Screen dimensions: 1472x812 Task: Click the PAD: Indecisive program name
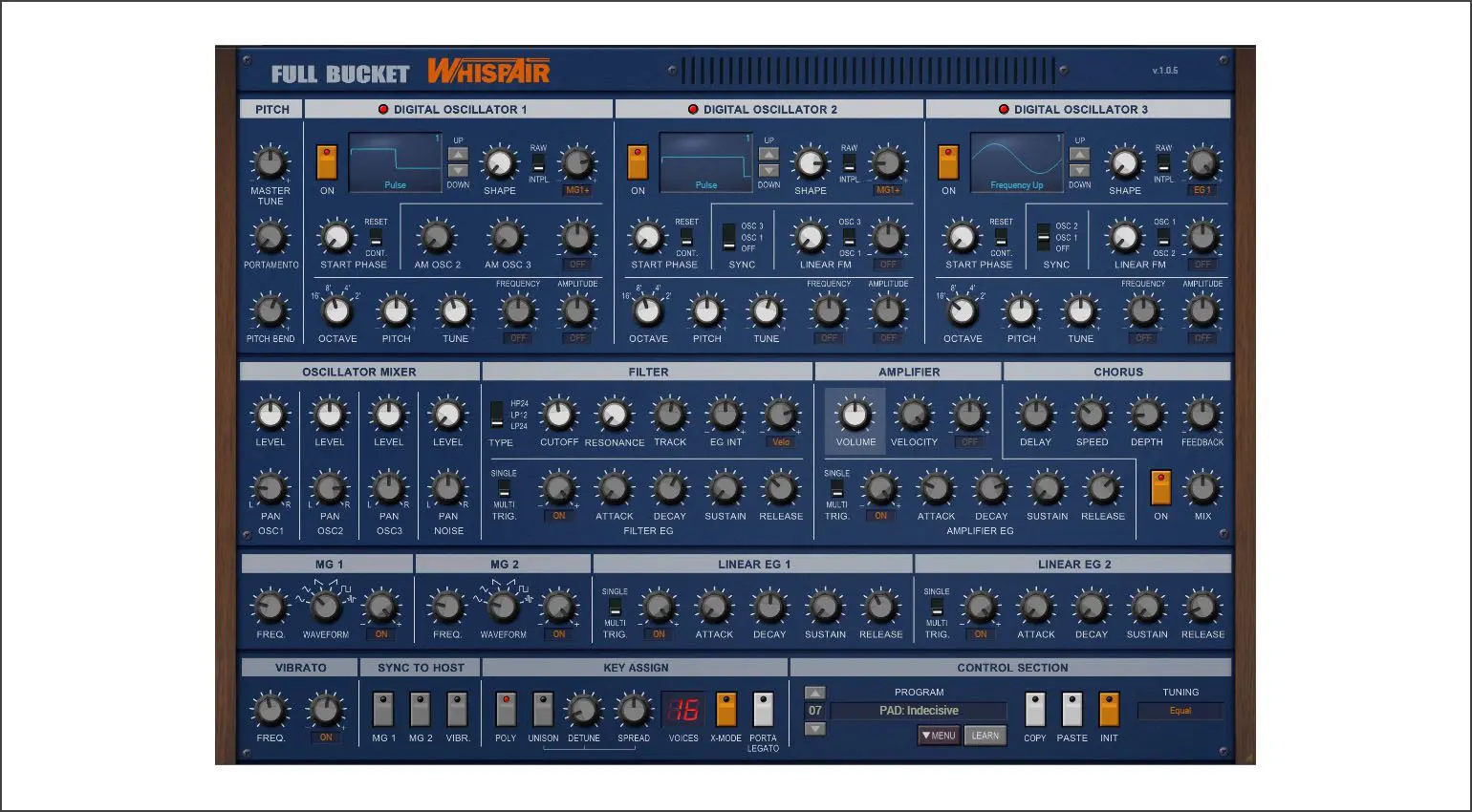[x=919, y=711]
